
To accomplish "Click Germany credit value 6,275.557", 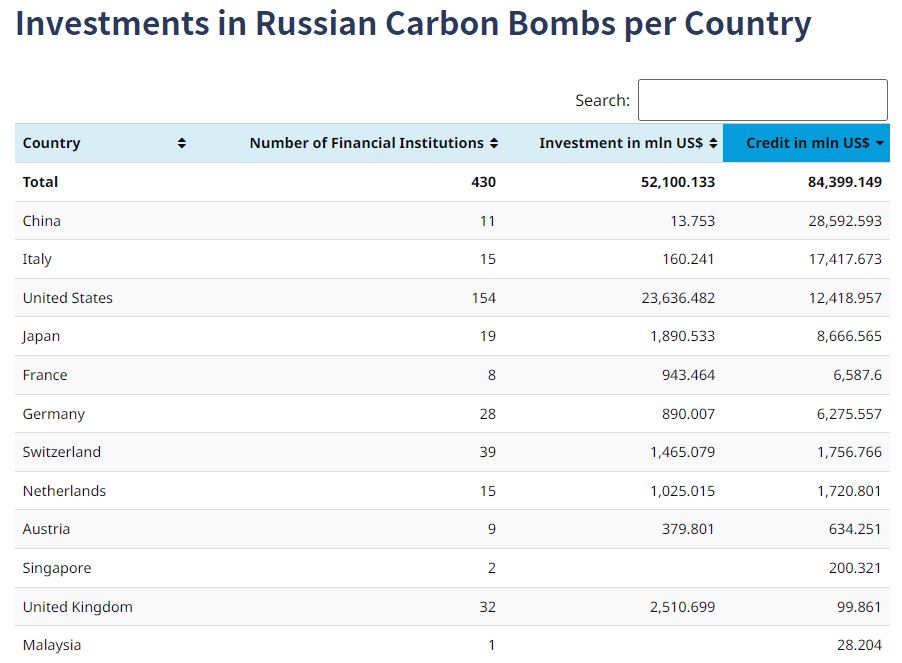I will click(x=849, y=414).
